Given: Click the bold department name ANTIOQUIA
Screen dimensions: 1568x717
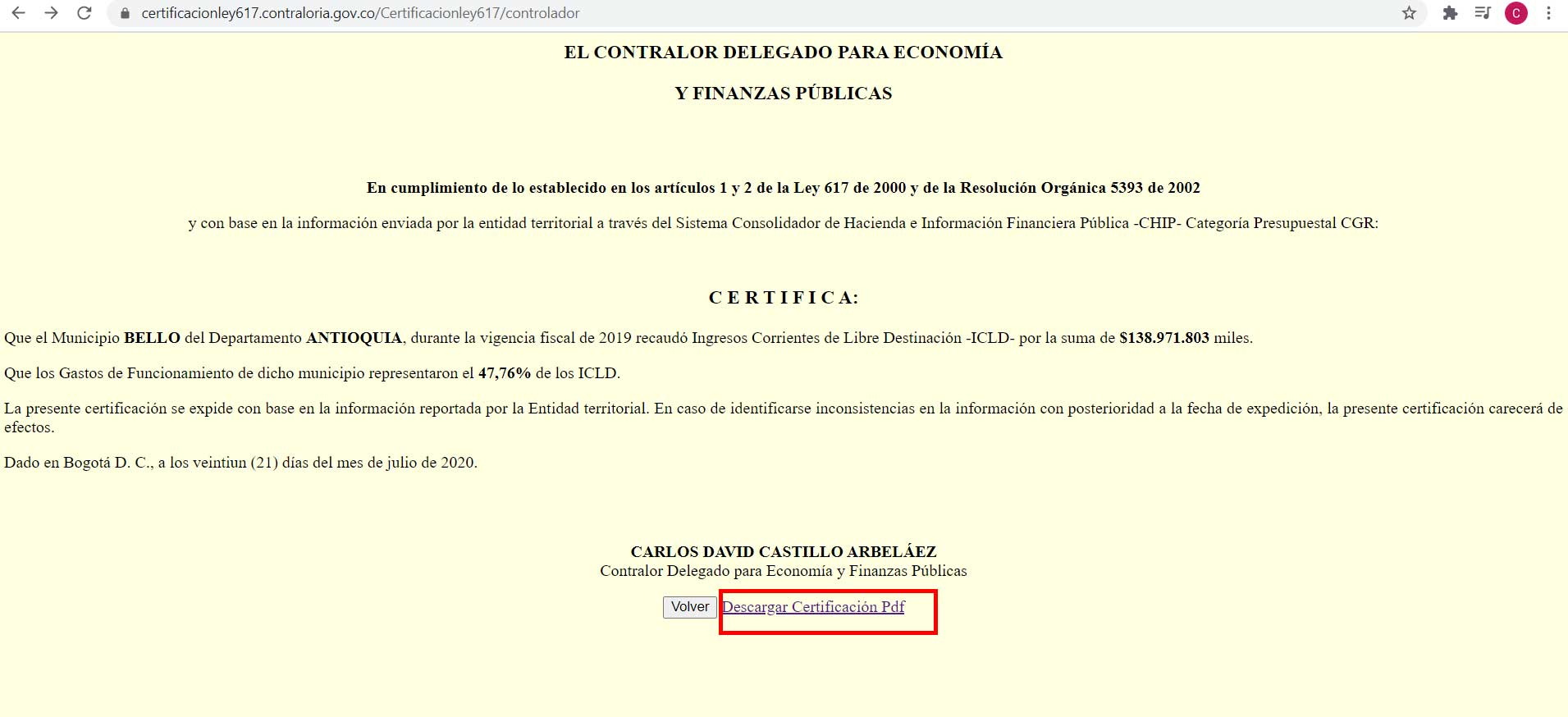Looking at the screenshot, I should pos(354,338).
